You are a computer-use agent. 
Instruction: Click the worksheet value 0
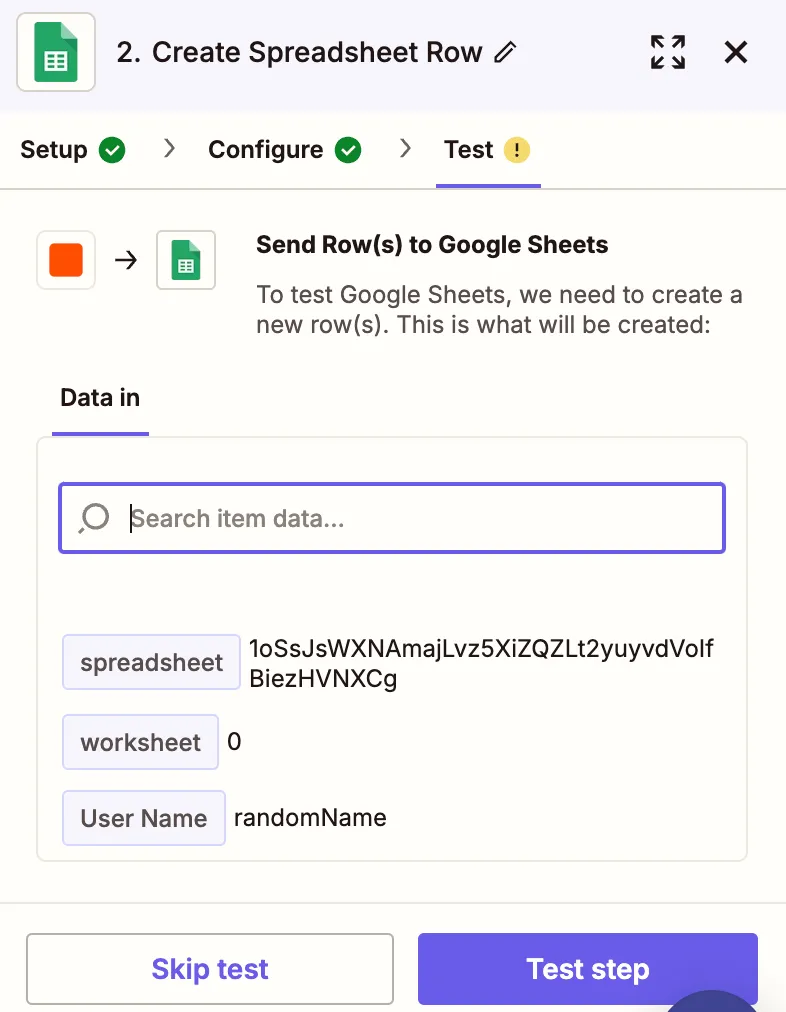(x=234, y=742)
